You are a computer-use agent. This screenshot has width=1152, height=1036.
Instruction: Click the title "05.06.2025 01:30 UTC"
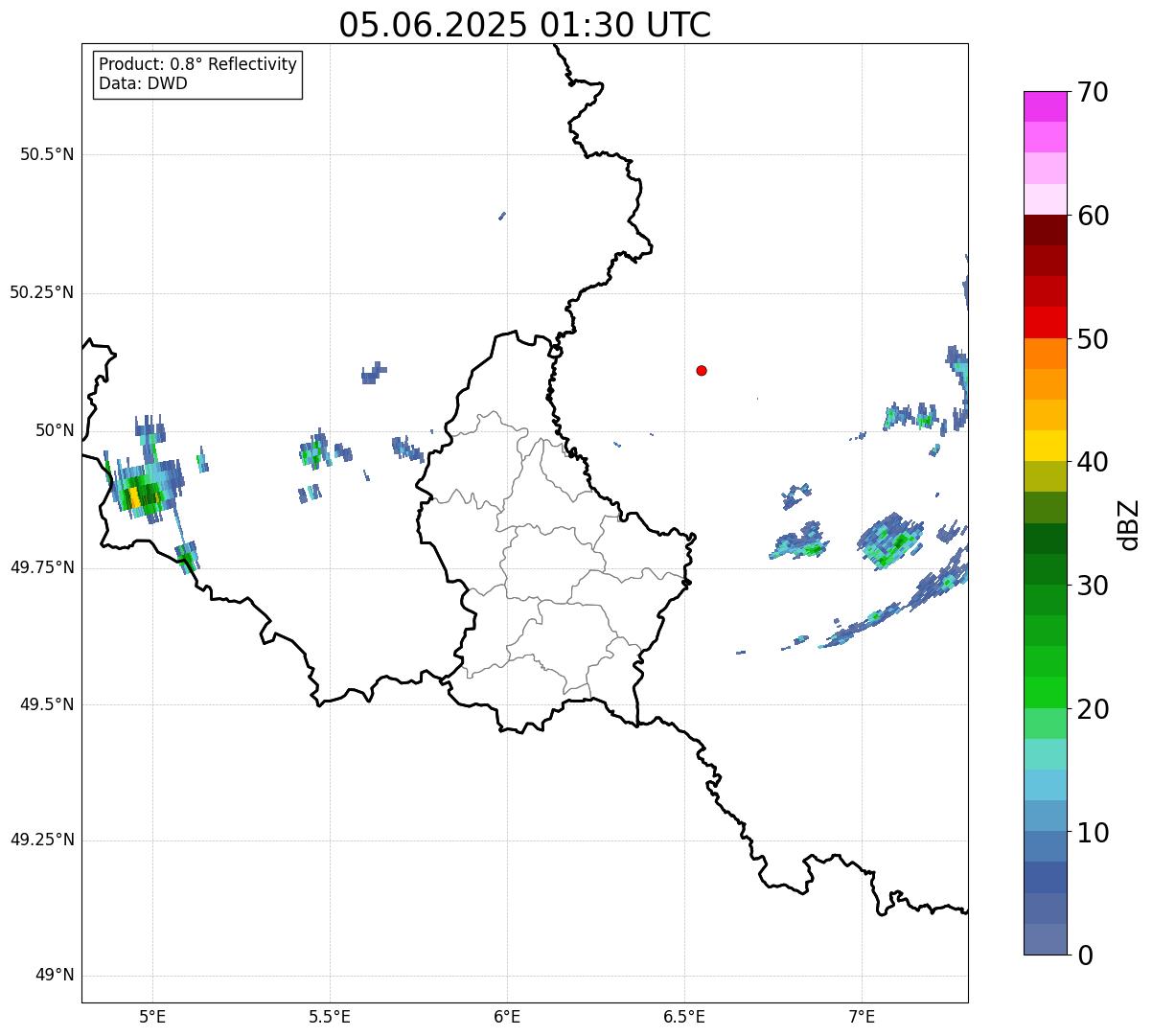point(525,25)
